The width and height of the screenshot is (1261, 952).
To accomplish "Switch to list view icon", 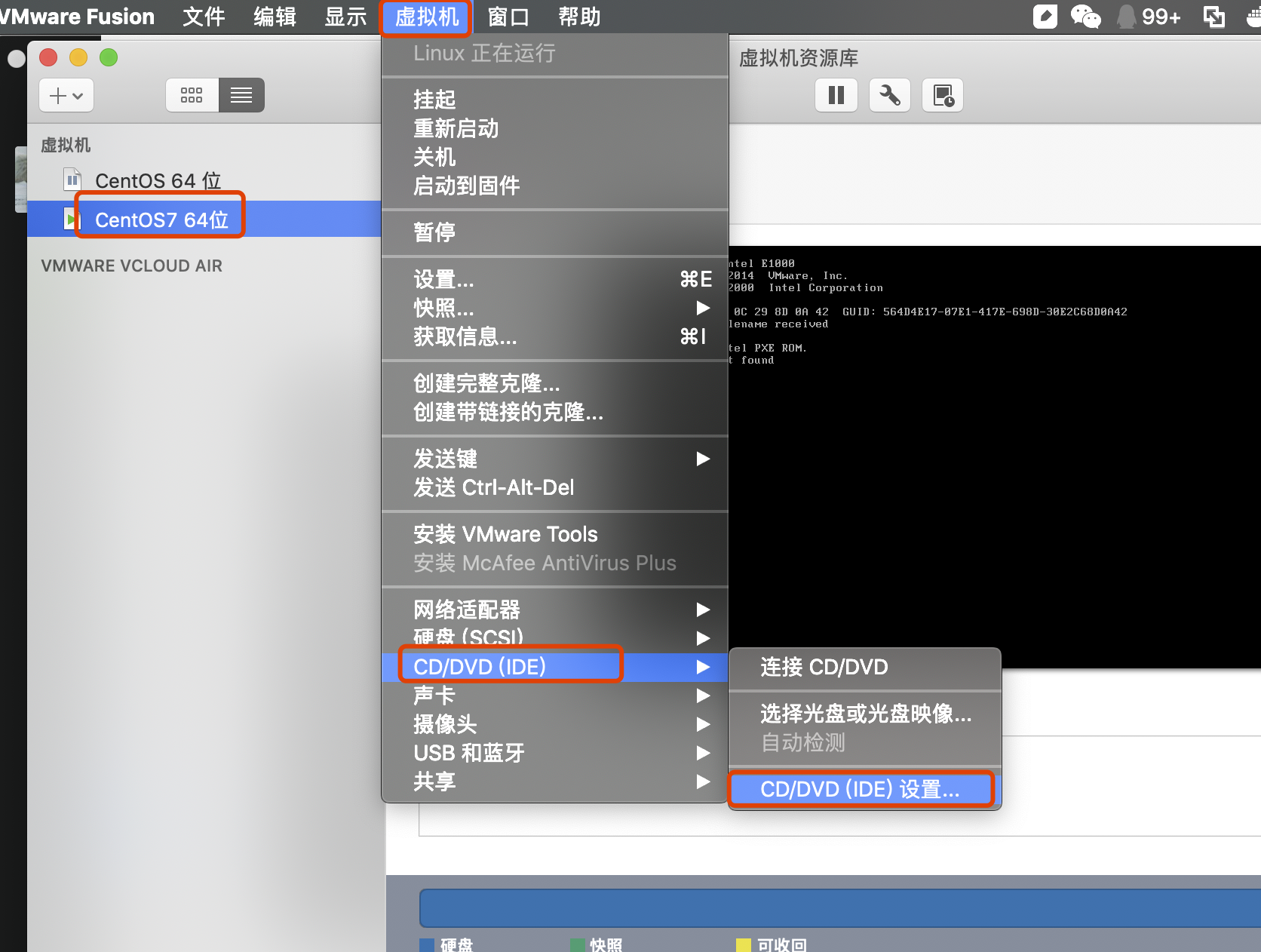I will (241, 95).
